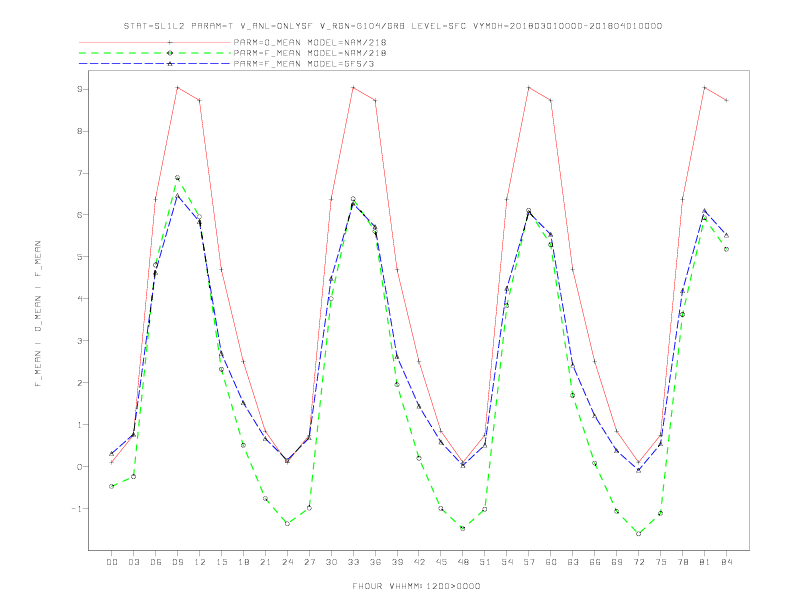
Task: Click y-axis tick label 1
Action: [79, 425]
